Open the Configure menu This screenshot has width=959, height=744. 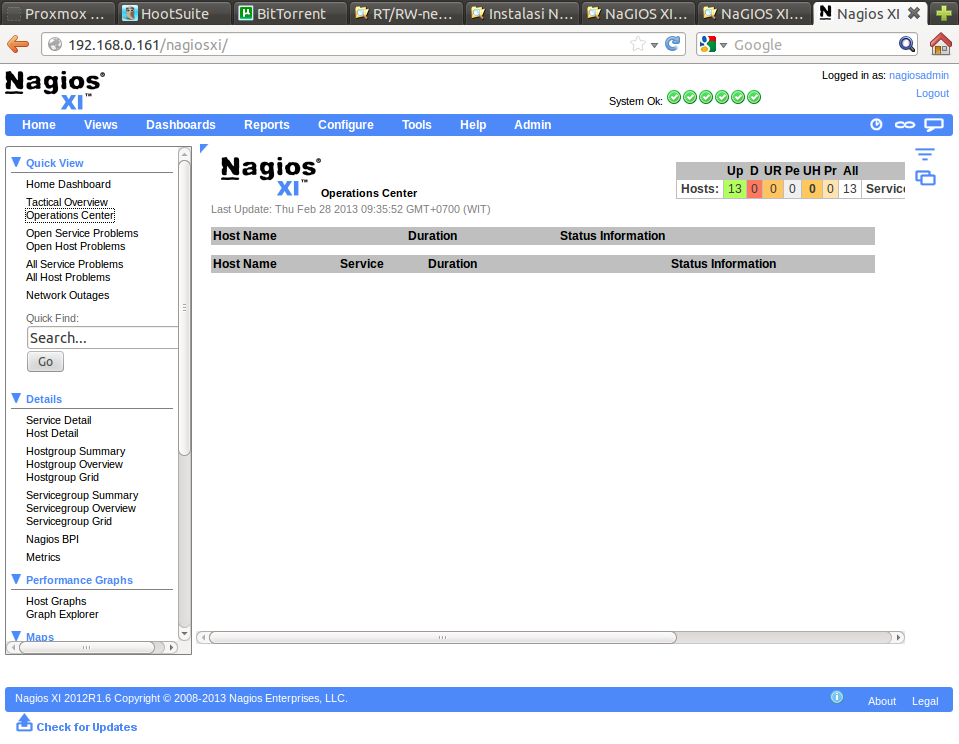[x=345, y=125]
